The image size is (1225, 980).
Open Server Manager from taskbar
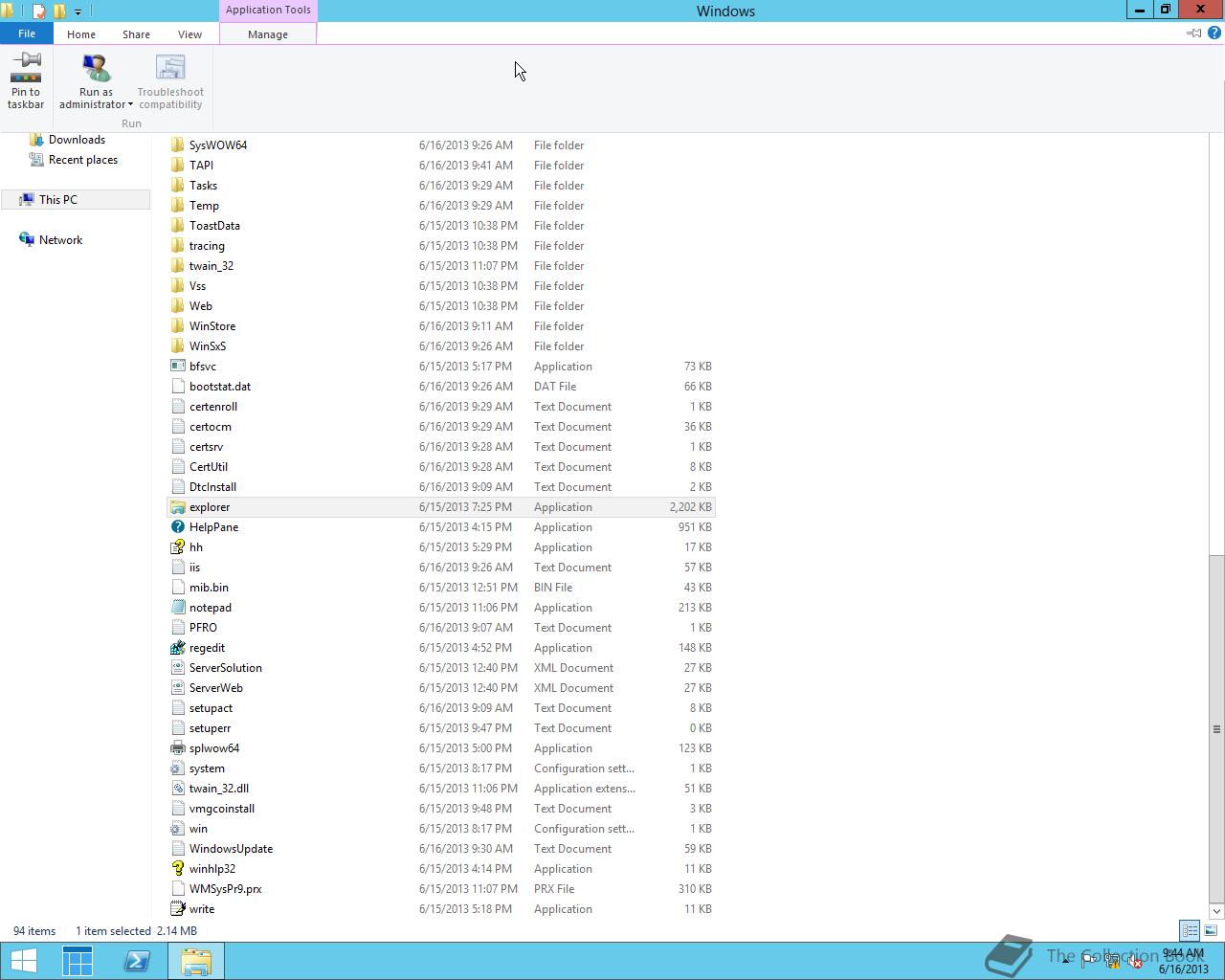click(78, 961)
